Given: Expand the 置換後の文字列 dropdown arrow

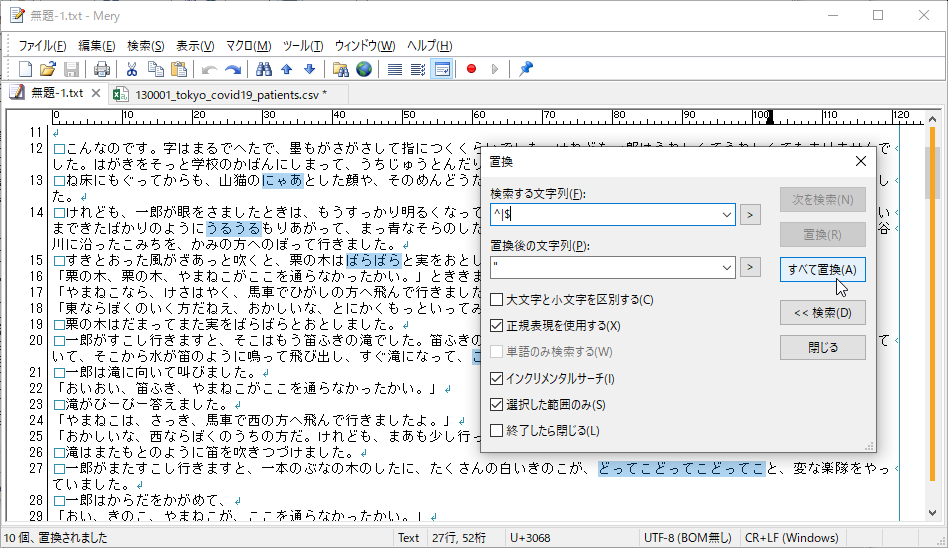Looking at the screenshot, I should [x=727, y=267].
